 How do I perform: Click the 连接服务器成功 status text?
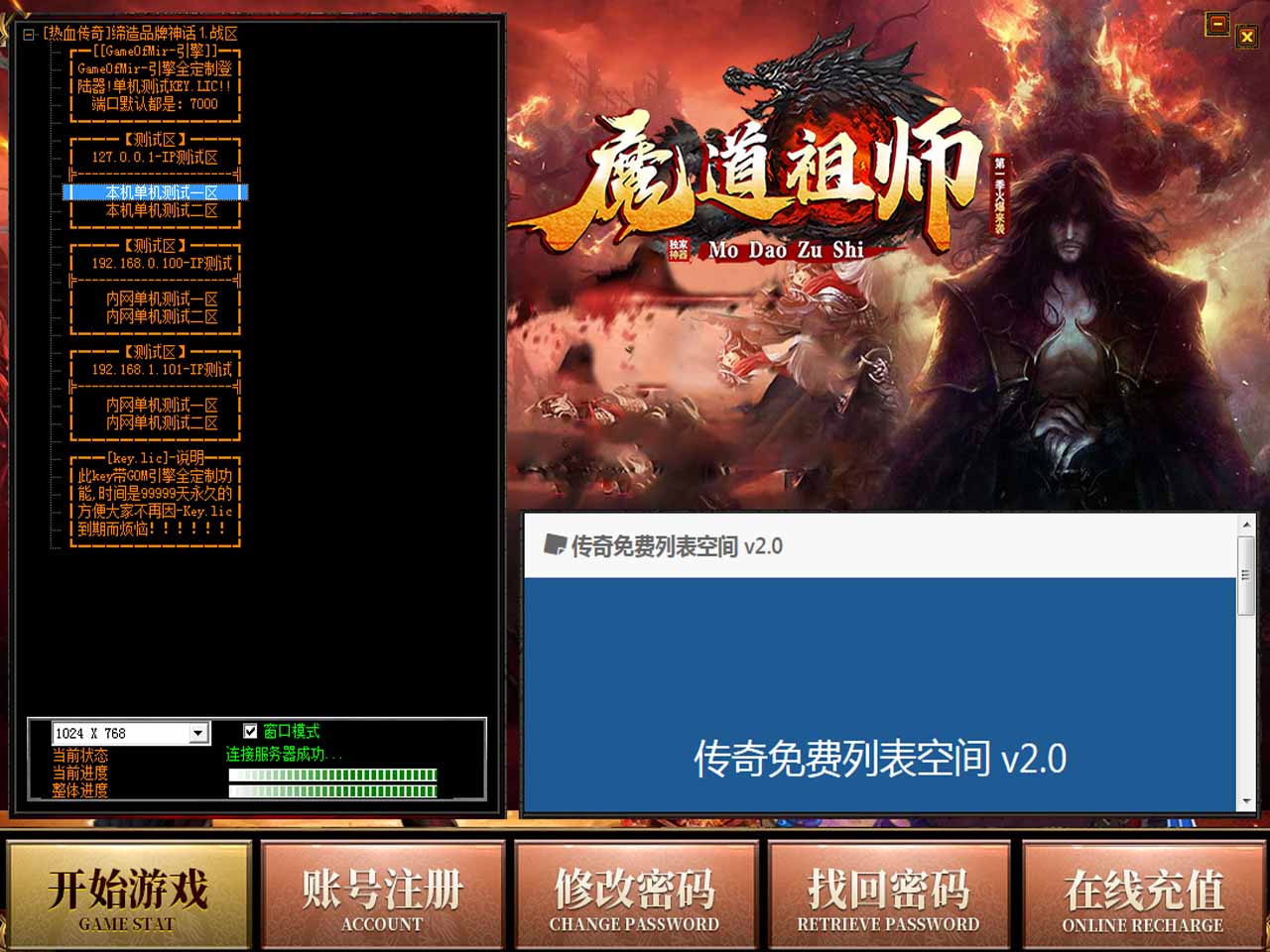(283, 754)
